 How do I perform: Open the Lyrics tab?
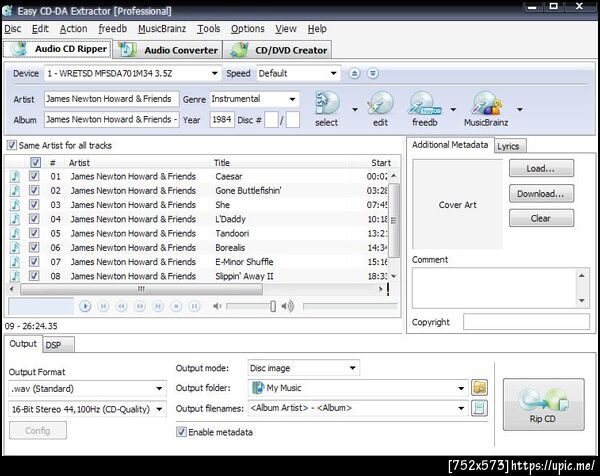(x=508, y=146)
